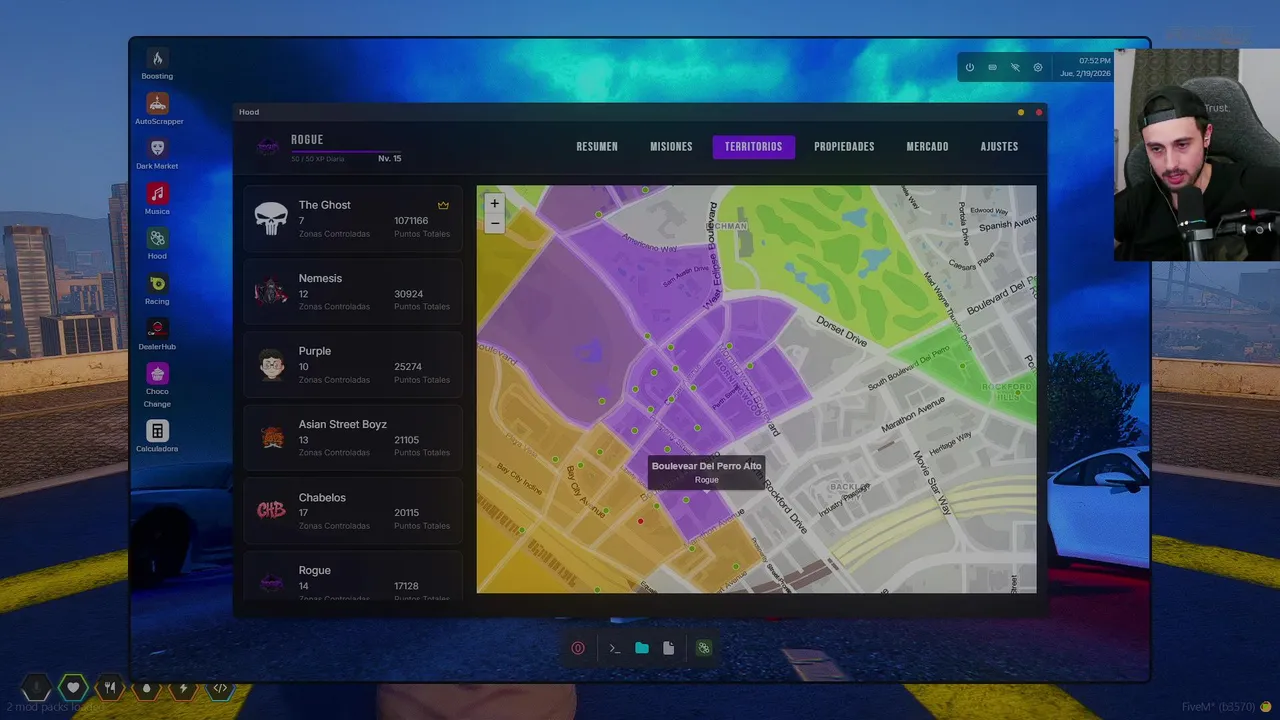
Task: Open the terminal icon in dock
Action: (615, 648)
